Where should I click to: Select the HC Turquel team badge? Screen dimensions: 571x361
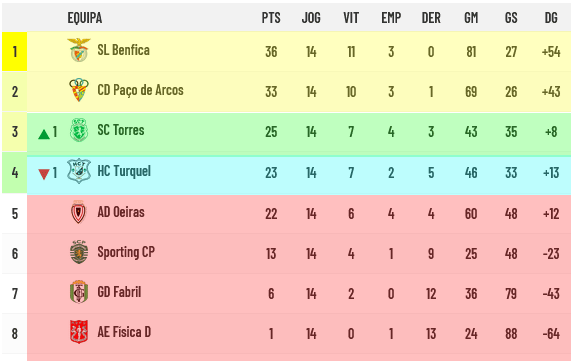click(79, 171)
